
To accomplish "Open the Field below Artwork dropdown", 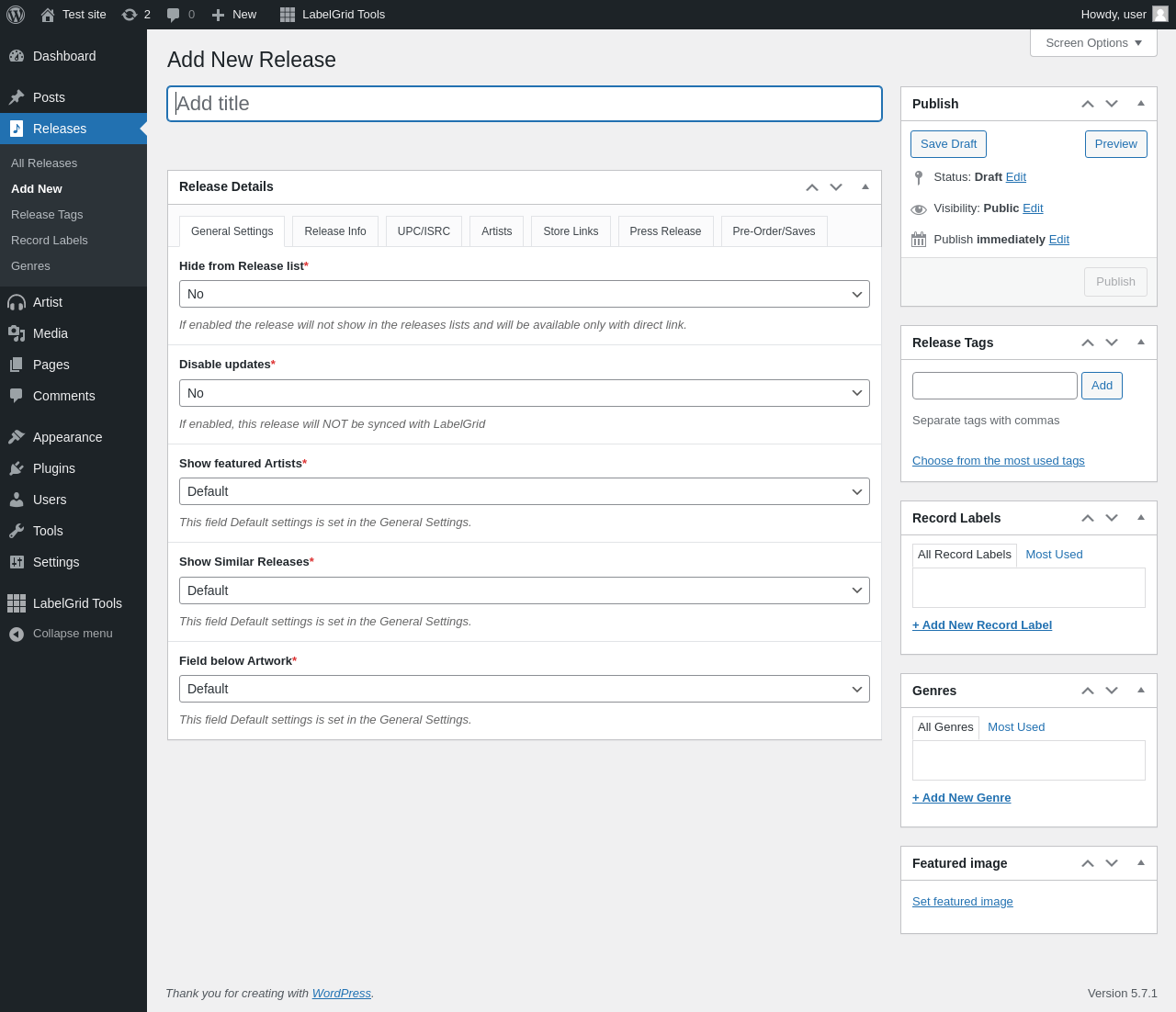I will (x=525, y=689).
